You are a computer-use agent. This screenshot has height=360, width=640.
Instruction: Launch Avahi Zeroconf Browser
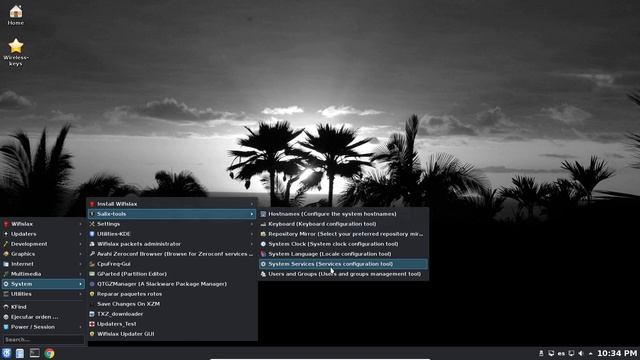(172, 254)
